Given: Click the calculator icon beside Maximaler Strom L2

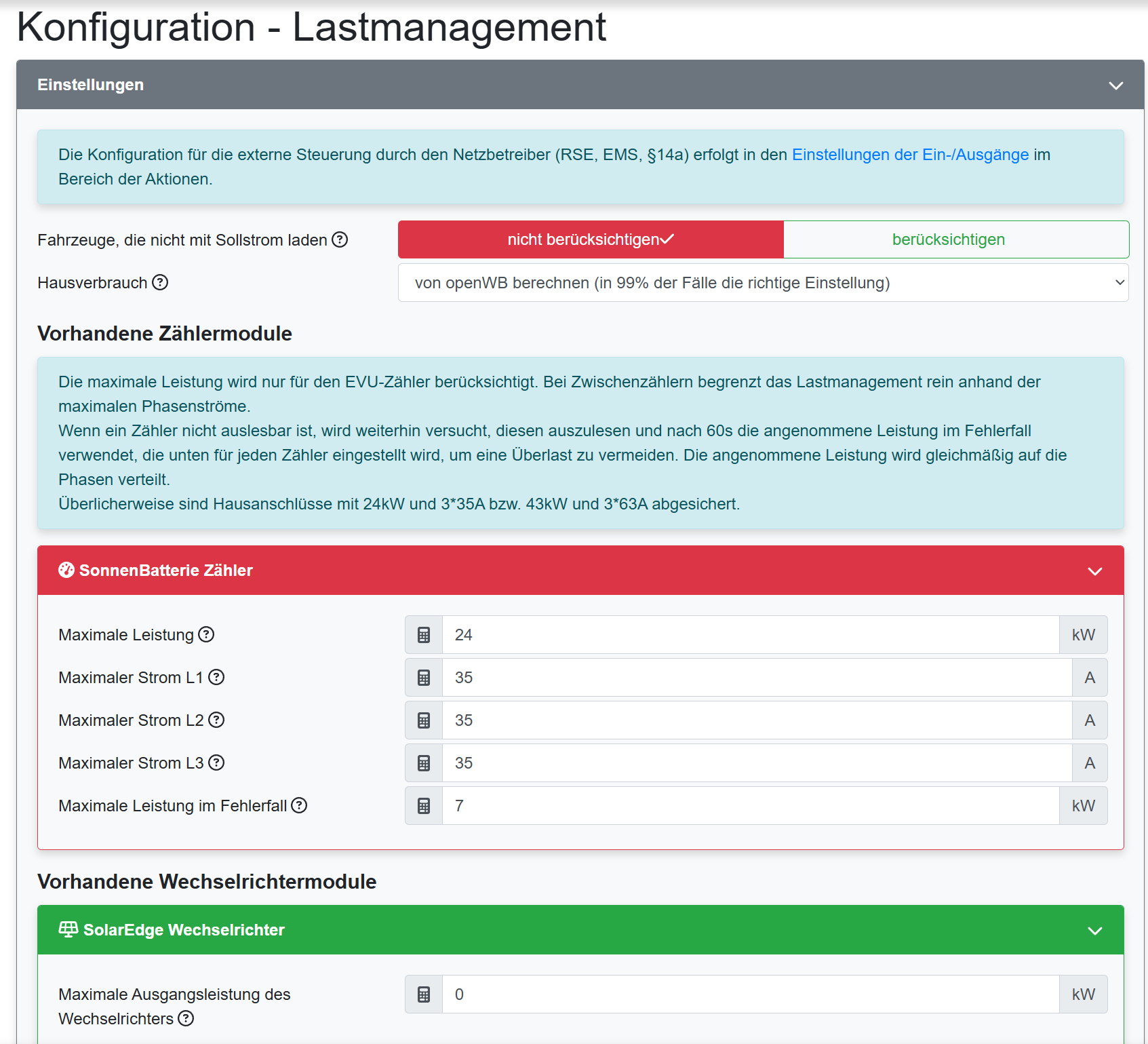Looking at the screenshot, I should coord(423,720).
